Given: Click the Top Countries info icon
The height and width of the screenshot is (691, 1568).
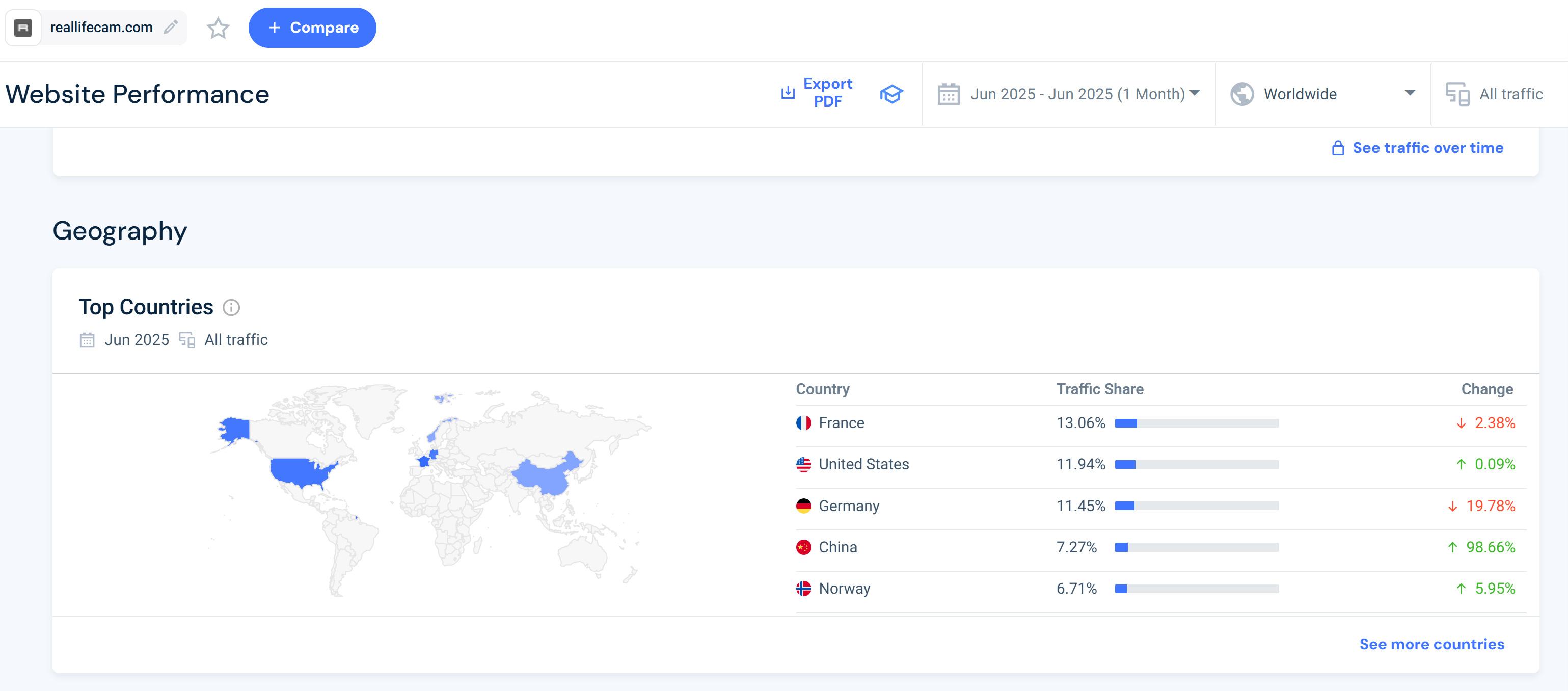Looking at the screenshot, I should pos(231,307).
